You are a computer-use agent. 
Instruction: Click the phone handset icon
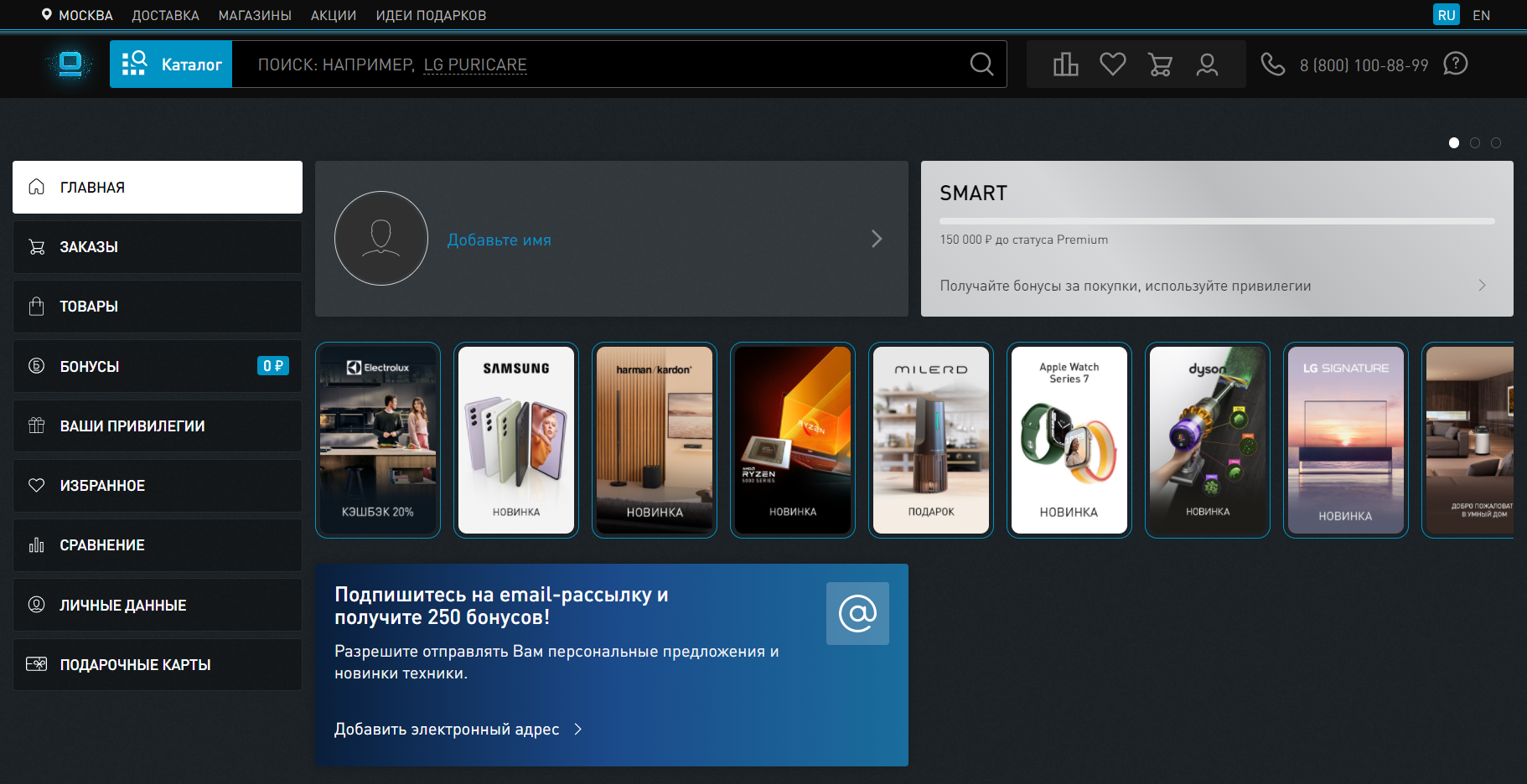point(1273,64)
